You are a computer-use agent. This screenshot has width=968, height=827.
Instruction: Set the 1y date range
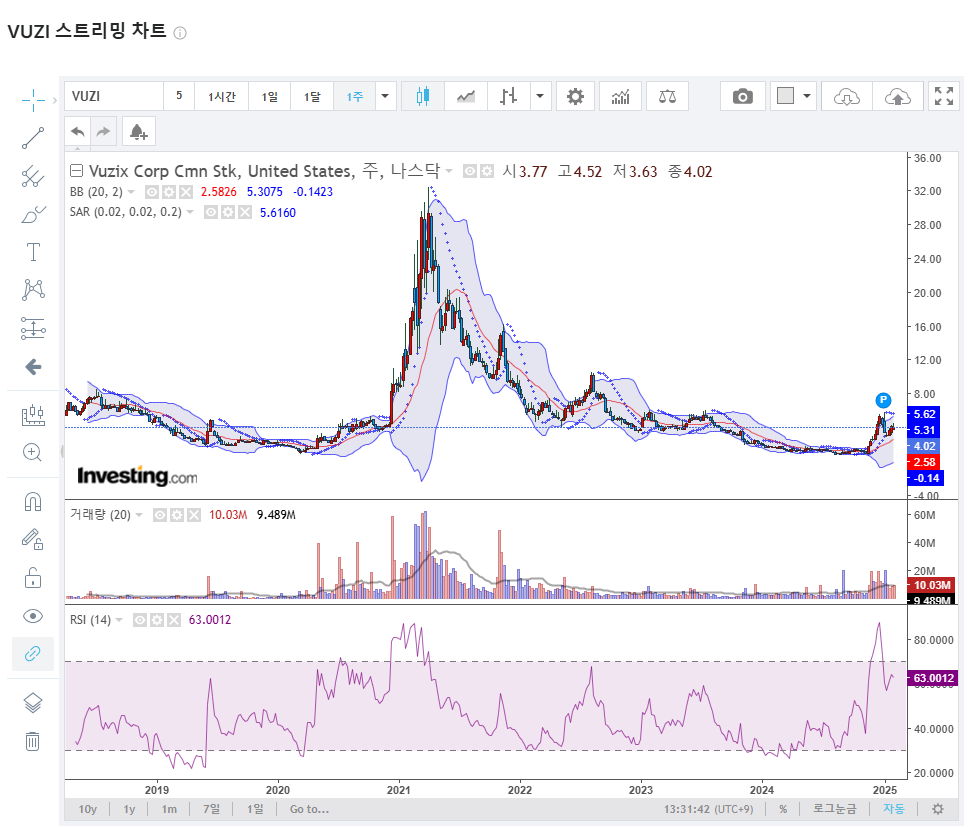(129, 809)
